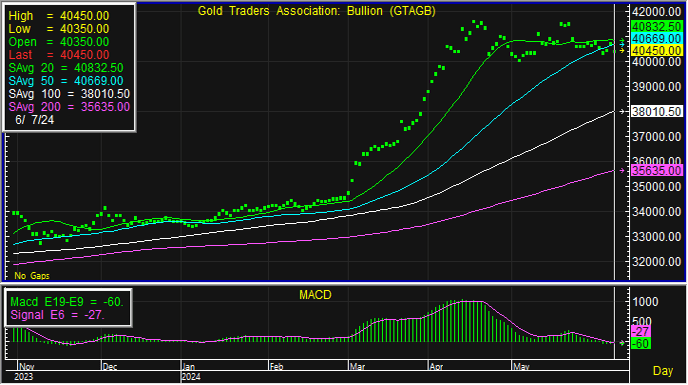Click the date 6/ 7/24 in legend
This screenshot has height=385, width=688.
tap(35, 120)
